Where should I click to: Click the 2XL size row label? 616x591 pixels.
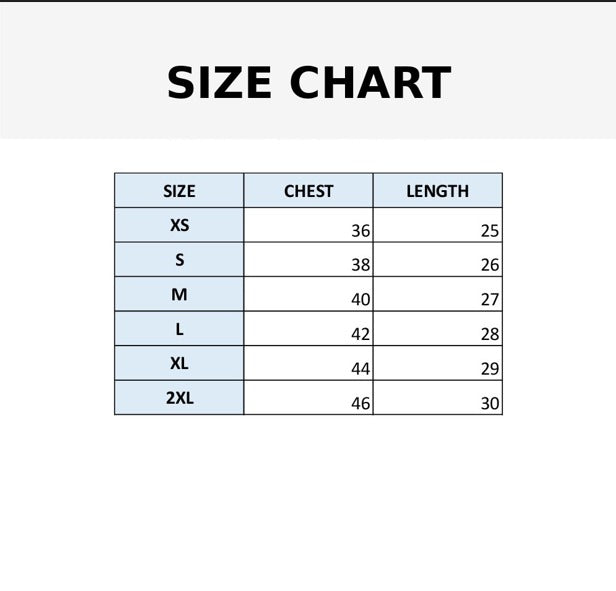(179, 397)
